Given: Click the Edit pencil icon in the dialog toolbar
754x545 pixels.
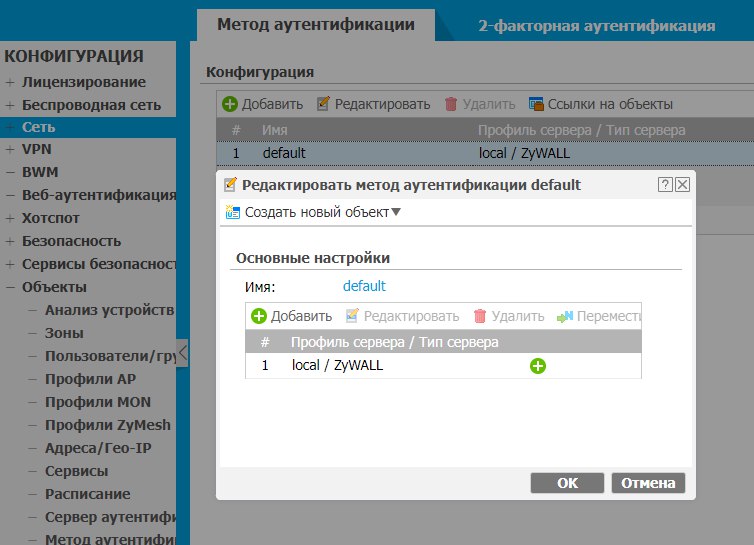Looking at the screenshot, I should [352, 316].
